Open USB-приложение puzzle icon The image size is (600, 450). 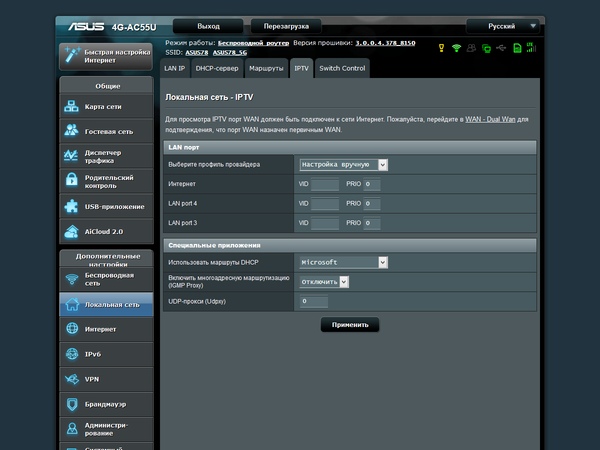click(71, 206)
